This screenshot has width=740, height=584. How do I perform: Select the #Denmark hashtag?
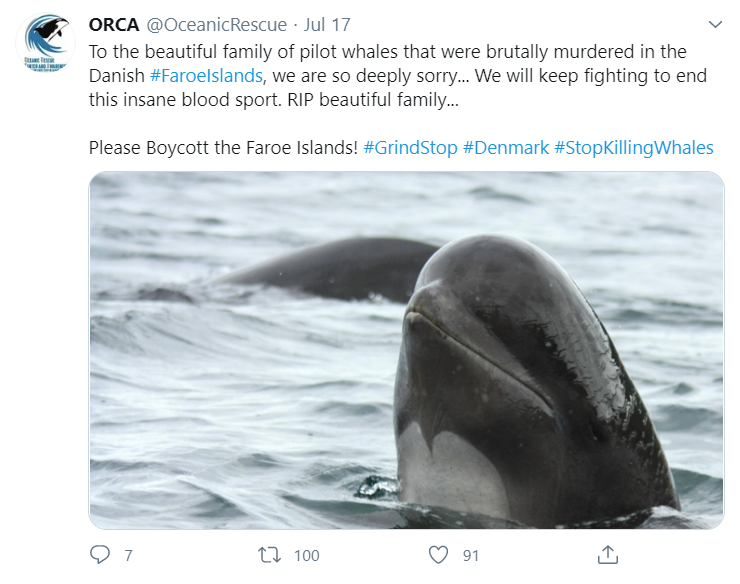click(505, 147)
